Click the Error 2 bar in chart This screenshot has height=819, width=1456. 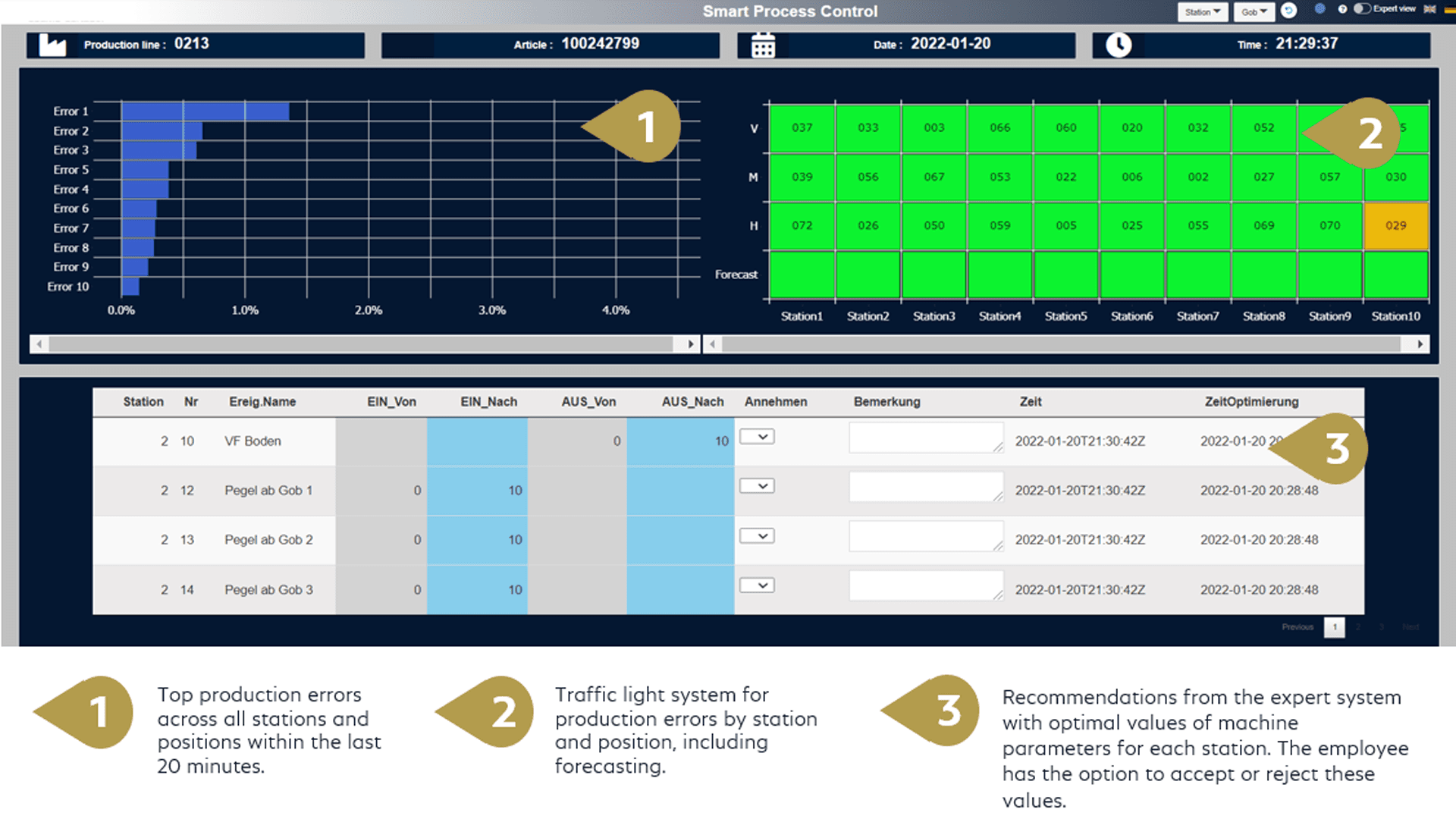coord(162,131)
